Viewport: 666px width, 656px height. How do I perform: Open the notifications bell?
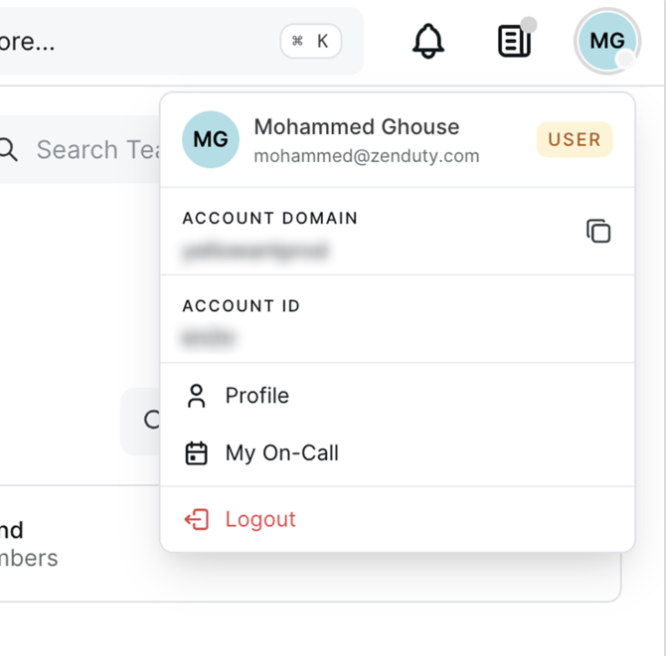pyautogui.click(x=428, y=41)
